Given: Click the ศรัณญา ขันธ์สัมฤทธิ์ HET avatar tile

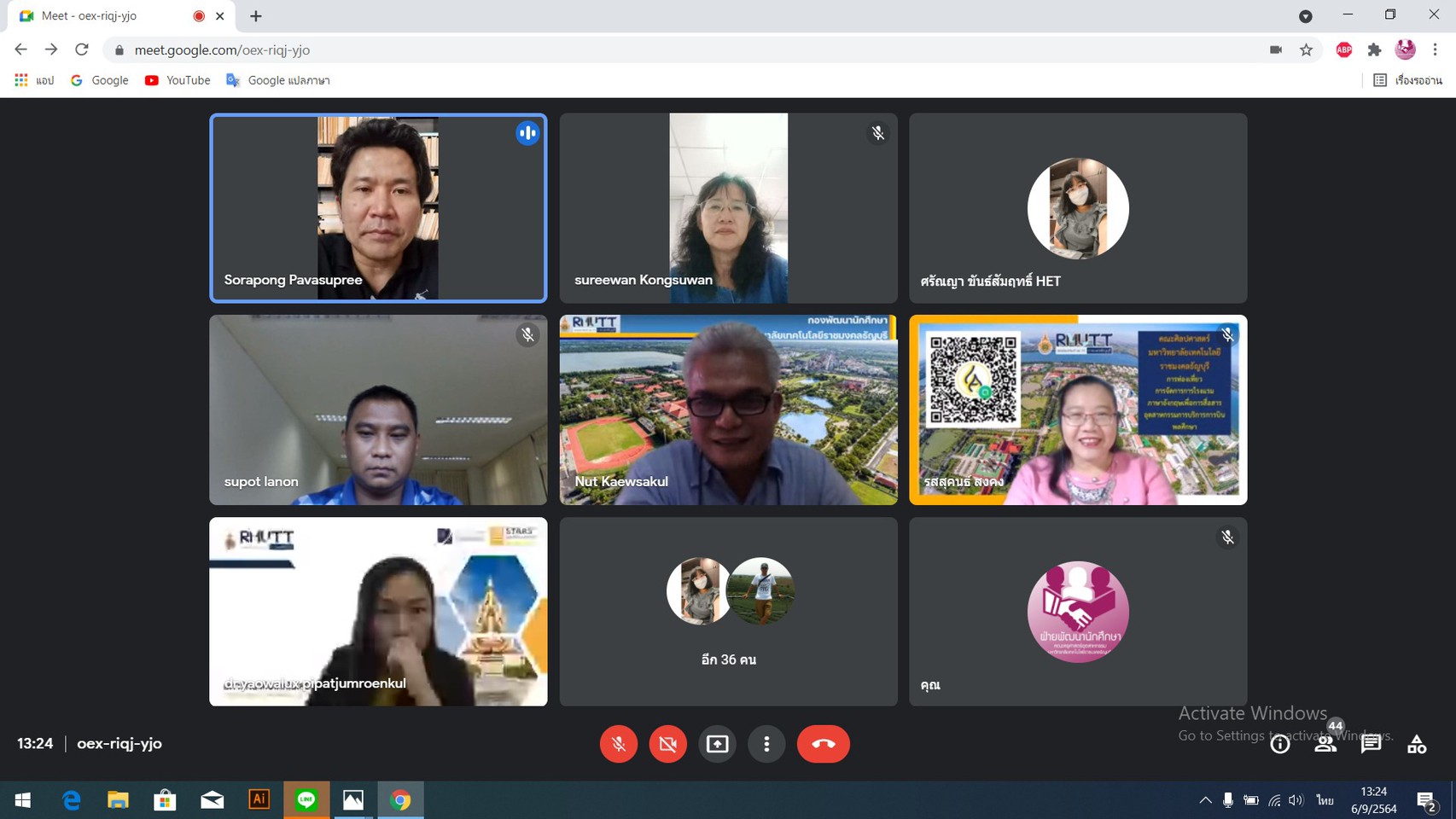Looking at the screenshot, I should 1078,208.
